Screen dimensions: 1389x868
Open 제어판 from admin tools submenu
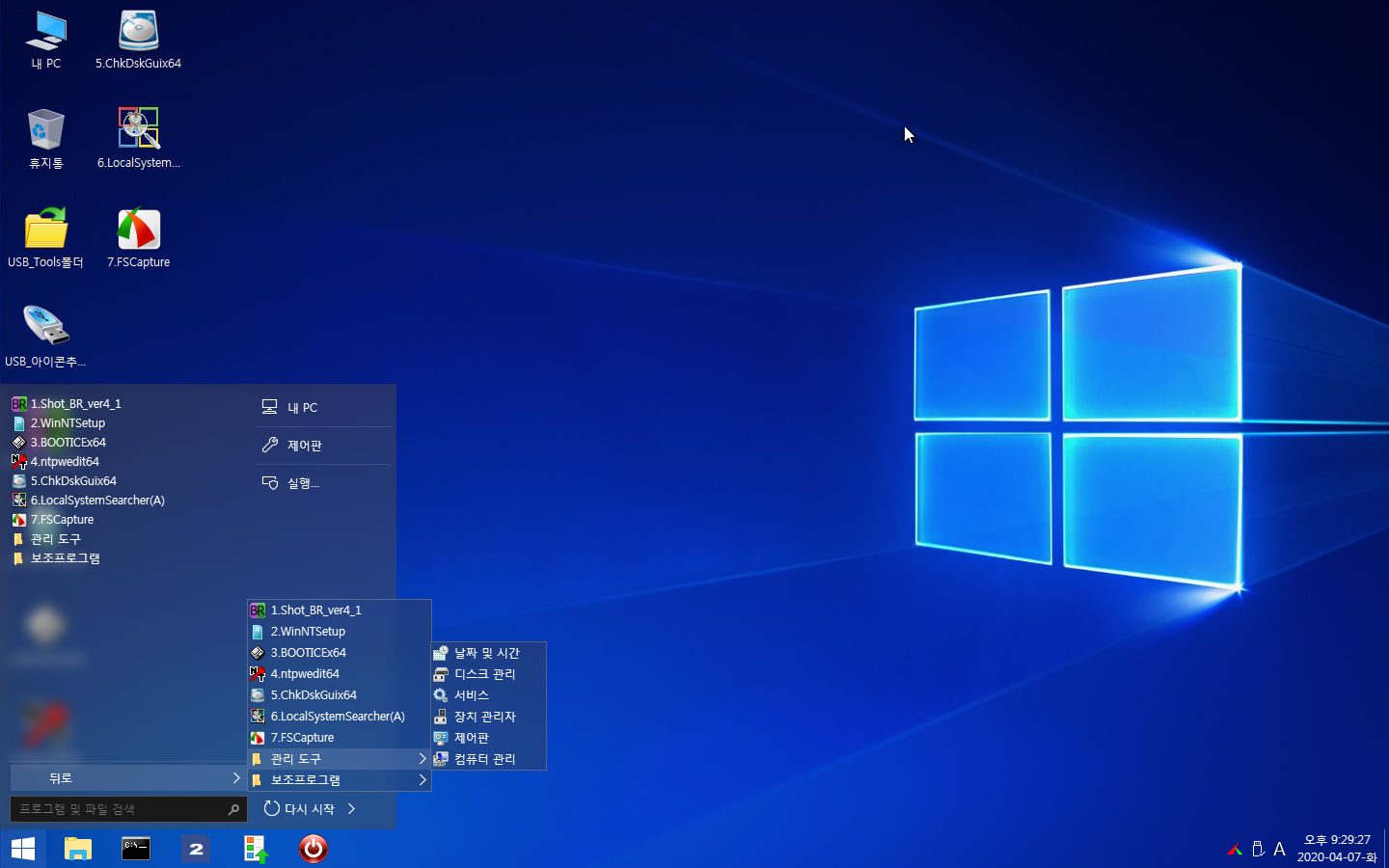[x=488, y=738]
